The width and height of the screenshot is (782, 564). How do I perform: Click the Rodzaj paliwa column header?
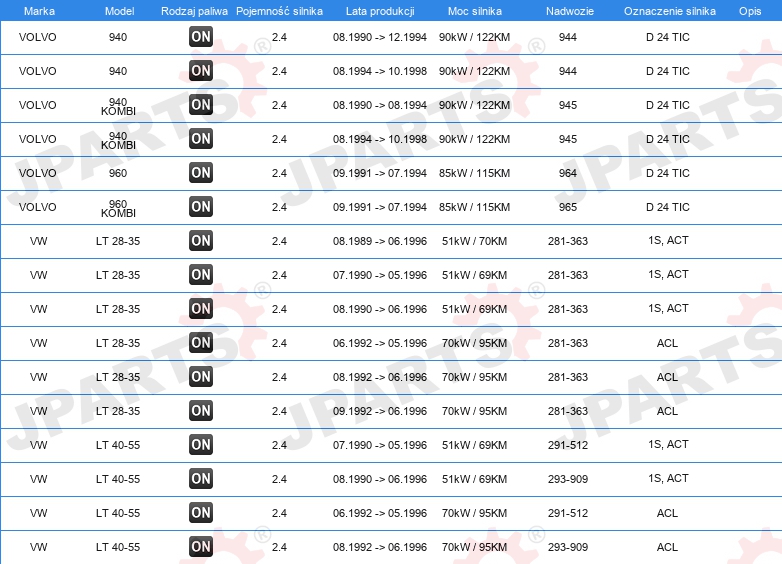point(195,11)
